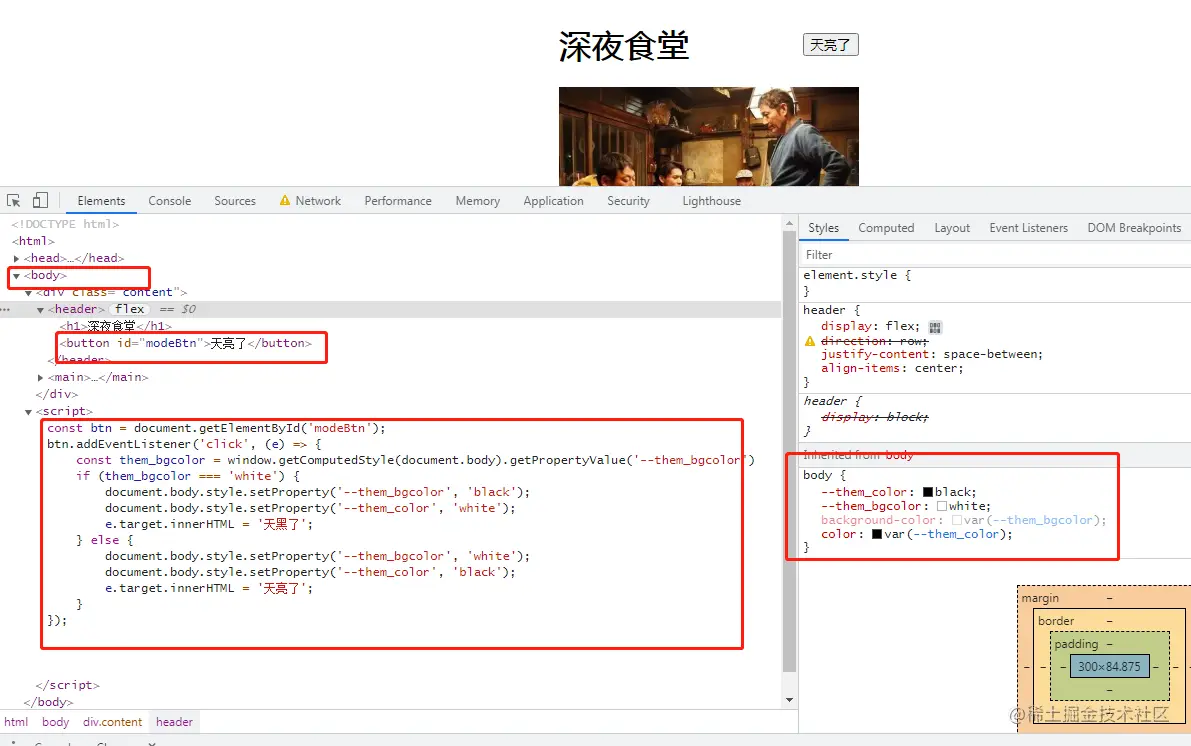Click the 深夜食堂 page heading
The height and width of the screenshot is (746, 1191).
pyautogui.click(x=624, y=46)
